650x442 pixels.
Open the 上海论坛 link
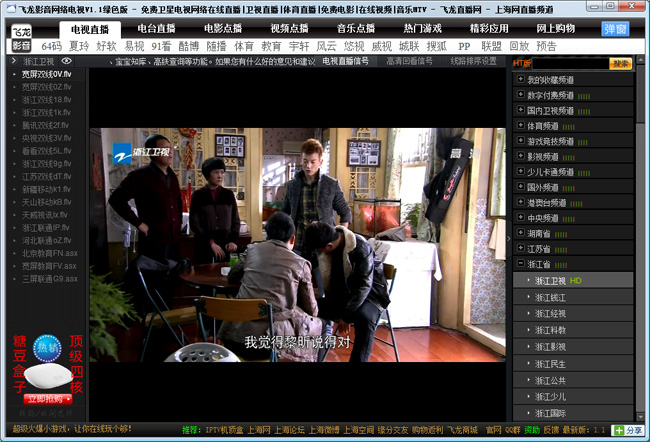[289, 430]
